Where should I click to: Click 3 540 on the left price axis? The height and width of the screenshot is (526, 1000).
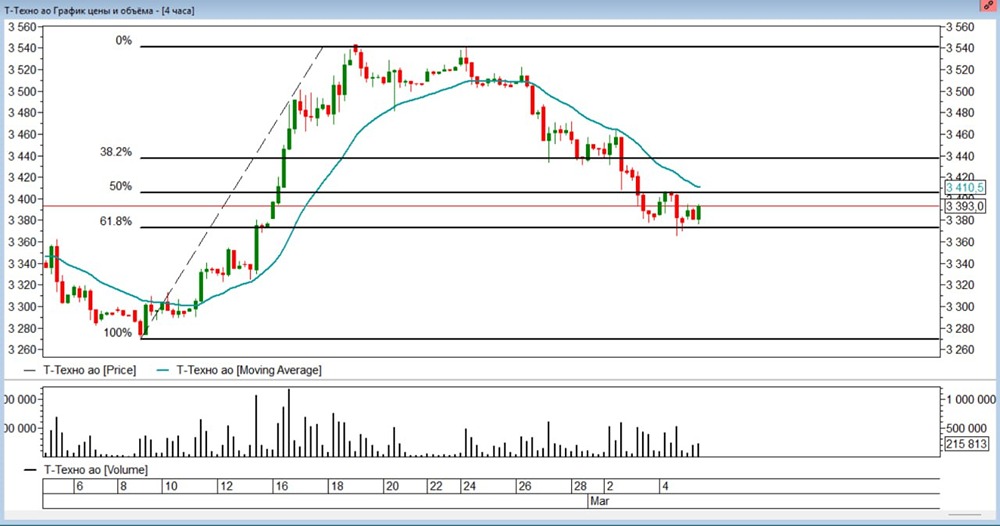[22, 48]
